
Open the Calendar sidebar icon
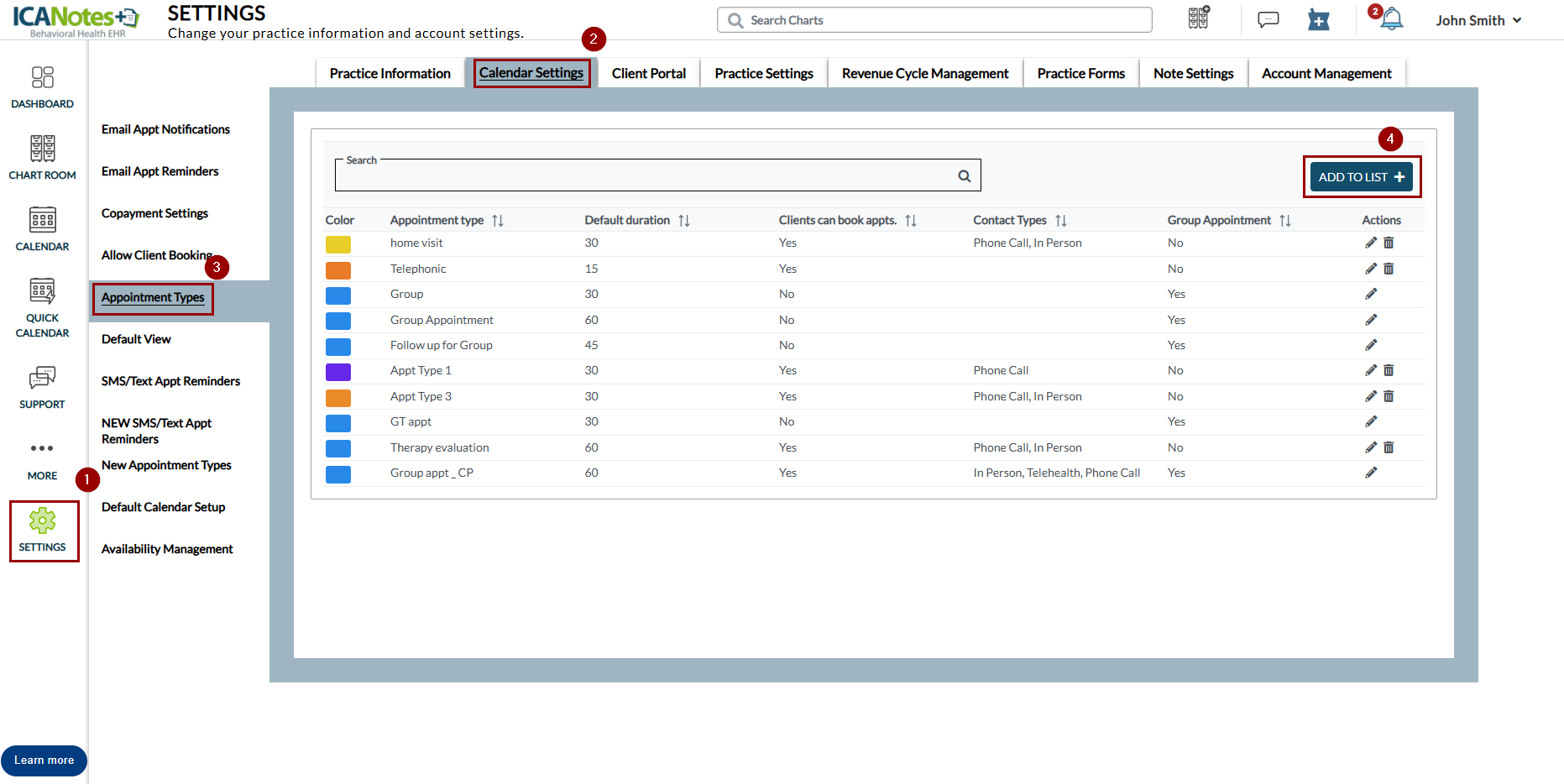[42, 229]
